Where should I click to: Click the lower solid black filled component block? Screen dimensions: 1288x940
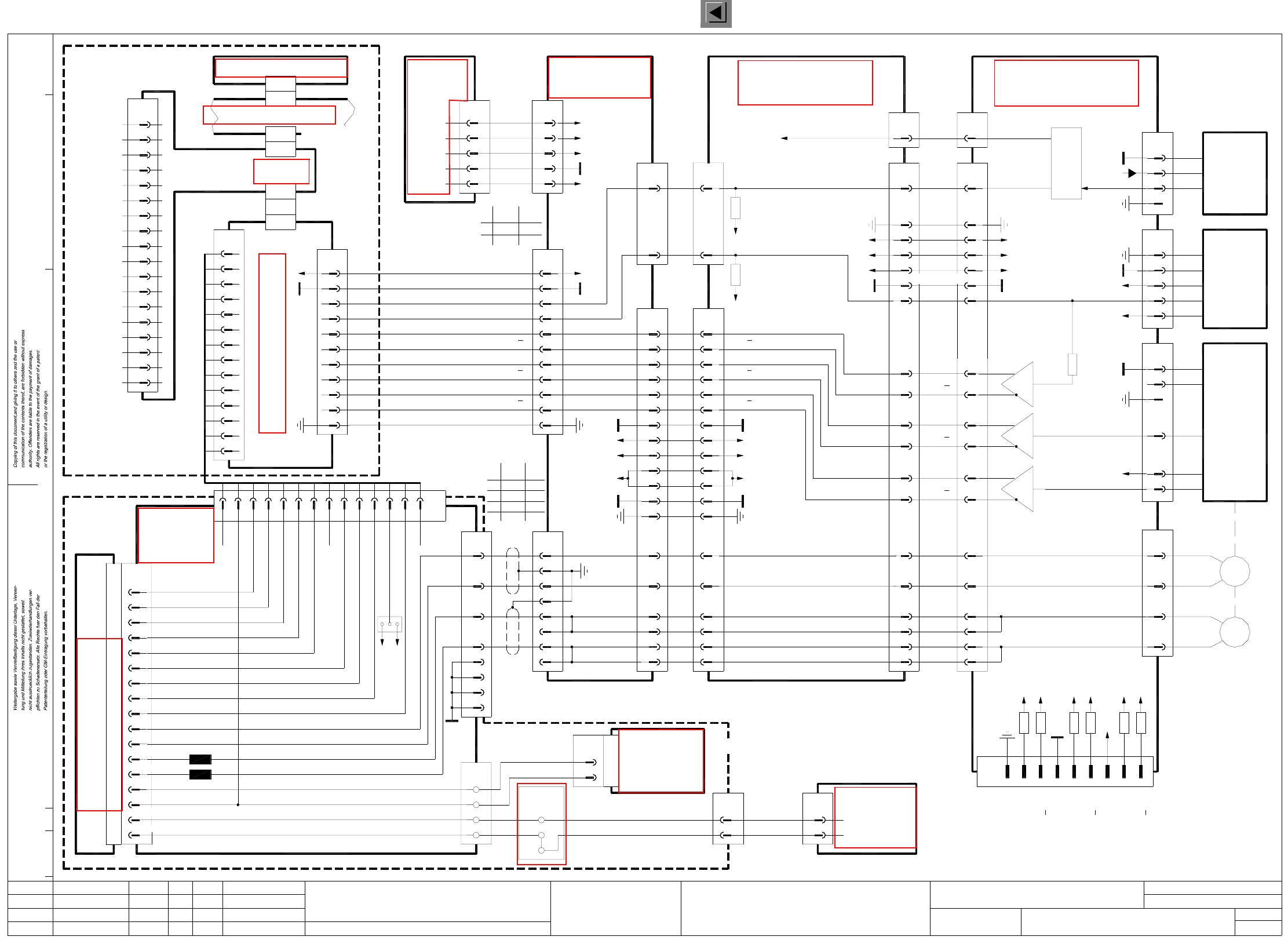click(x=200, y=775)
